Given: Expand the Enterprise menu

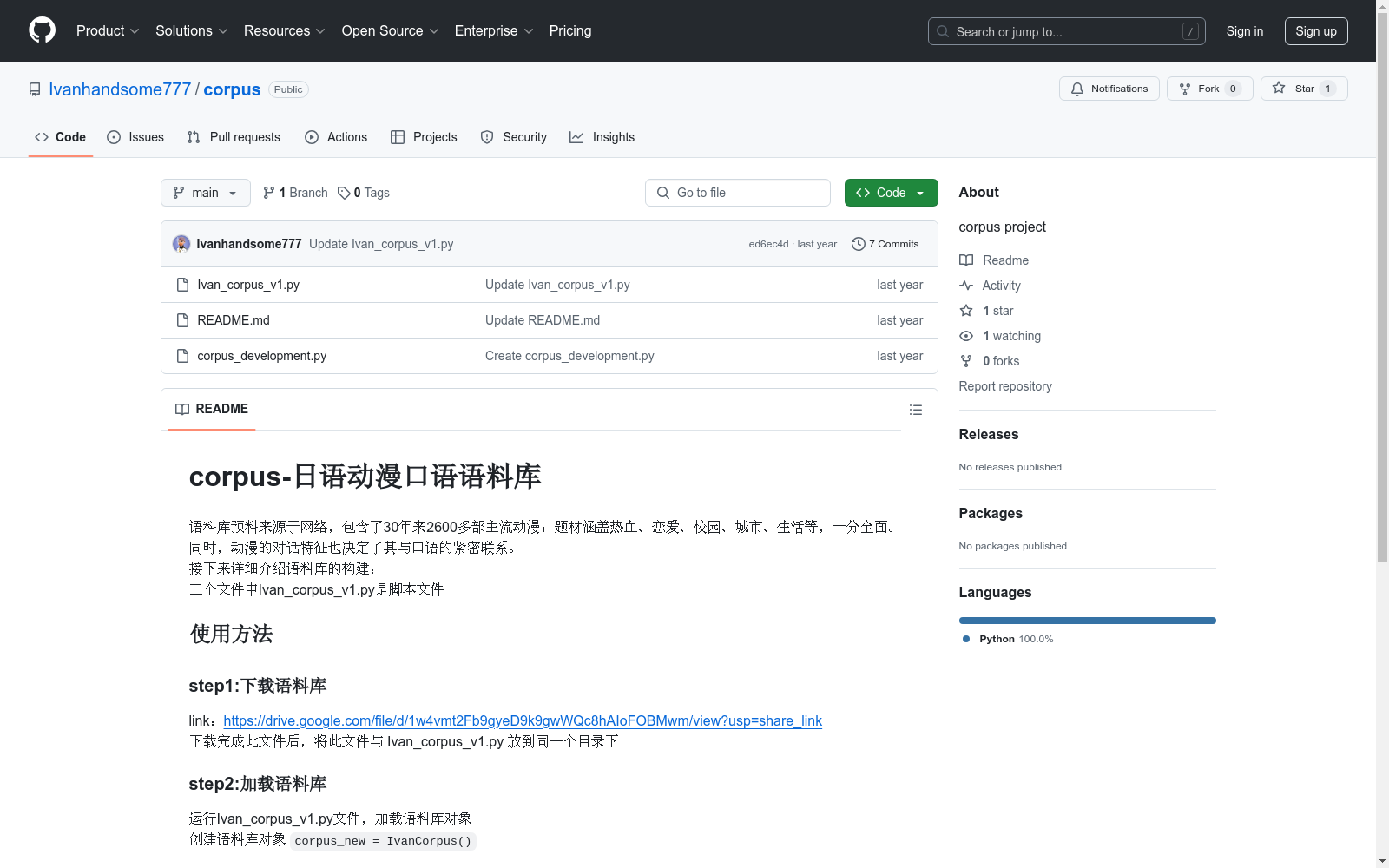Looking at the screenshot, I should [x=493, y=30].
